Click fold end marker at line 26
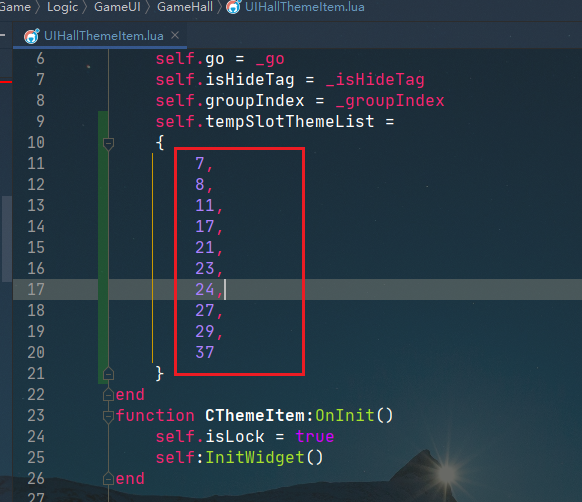The height and width of the screenshot is (502, 582). click(108, 479)
